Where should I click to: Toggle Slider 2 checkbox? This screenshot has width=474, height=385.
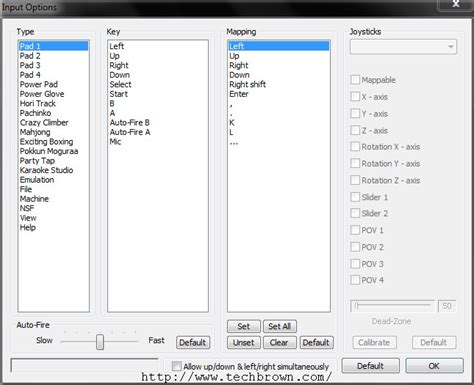[355, 213]
